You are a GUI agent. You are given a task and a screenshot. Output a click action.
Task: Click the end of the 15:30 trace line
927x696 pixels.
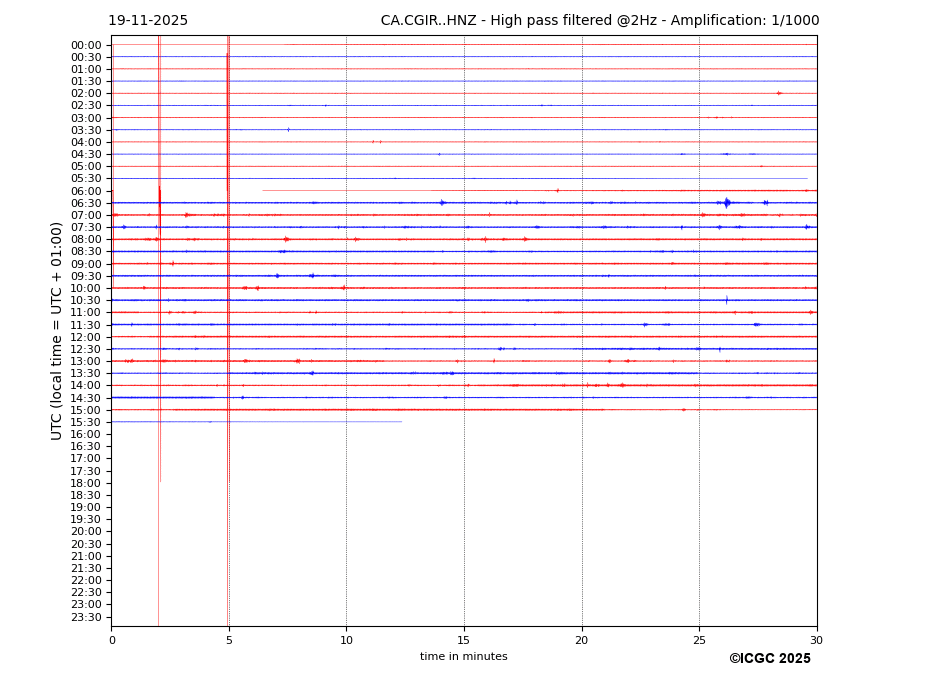pyautogui.click(x=402, y=421)
